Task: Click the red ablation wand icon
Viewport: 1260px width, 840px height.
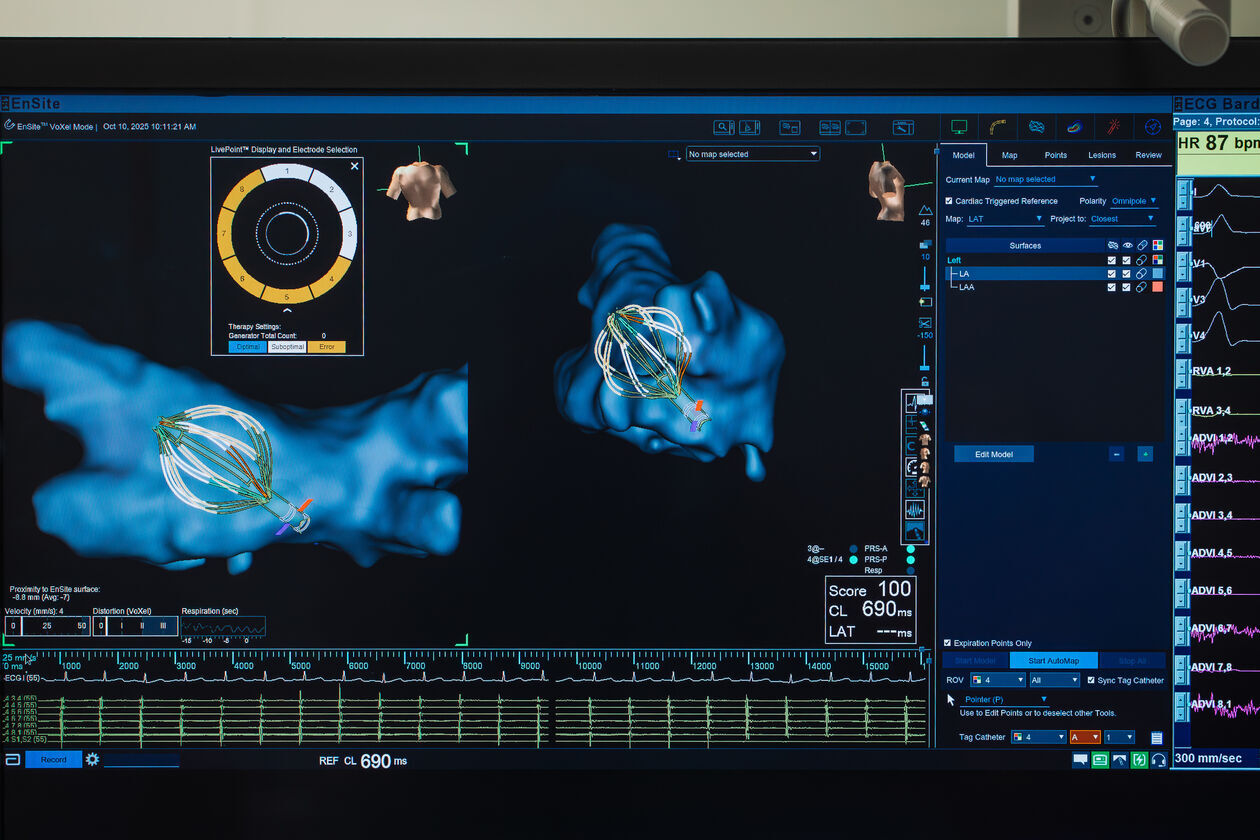Action: click(x=1113, y=127)
